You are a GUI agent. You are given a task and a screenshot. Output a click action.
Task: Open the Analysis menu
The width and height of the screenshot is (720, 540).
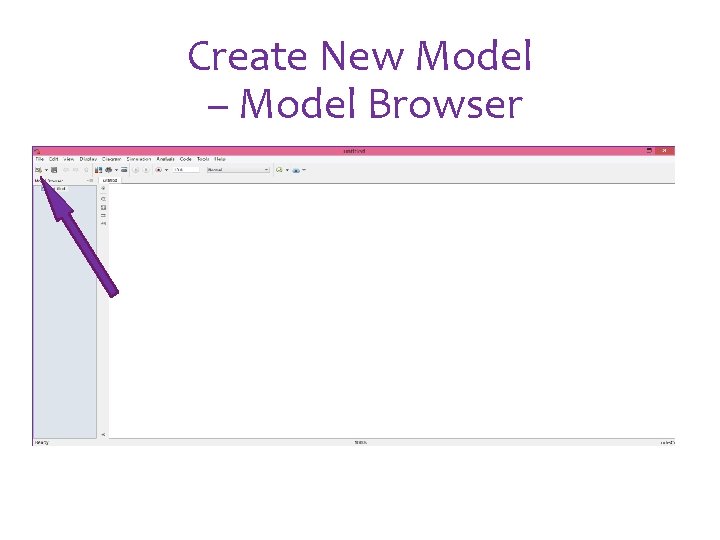(165, 159)
